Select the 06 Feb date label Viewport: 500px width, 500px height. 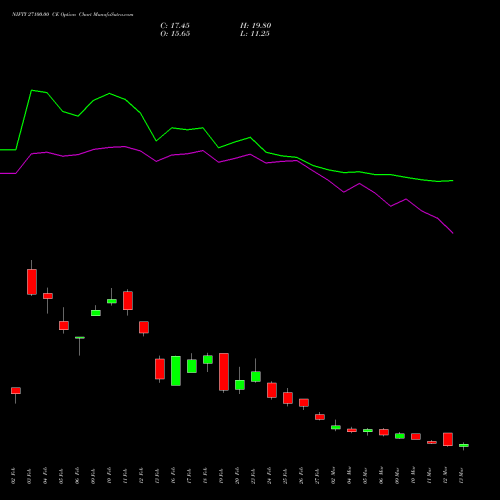point(77,476)
